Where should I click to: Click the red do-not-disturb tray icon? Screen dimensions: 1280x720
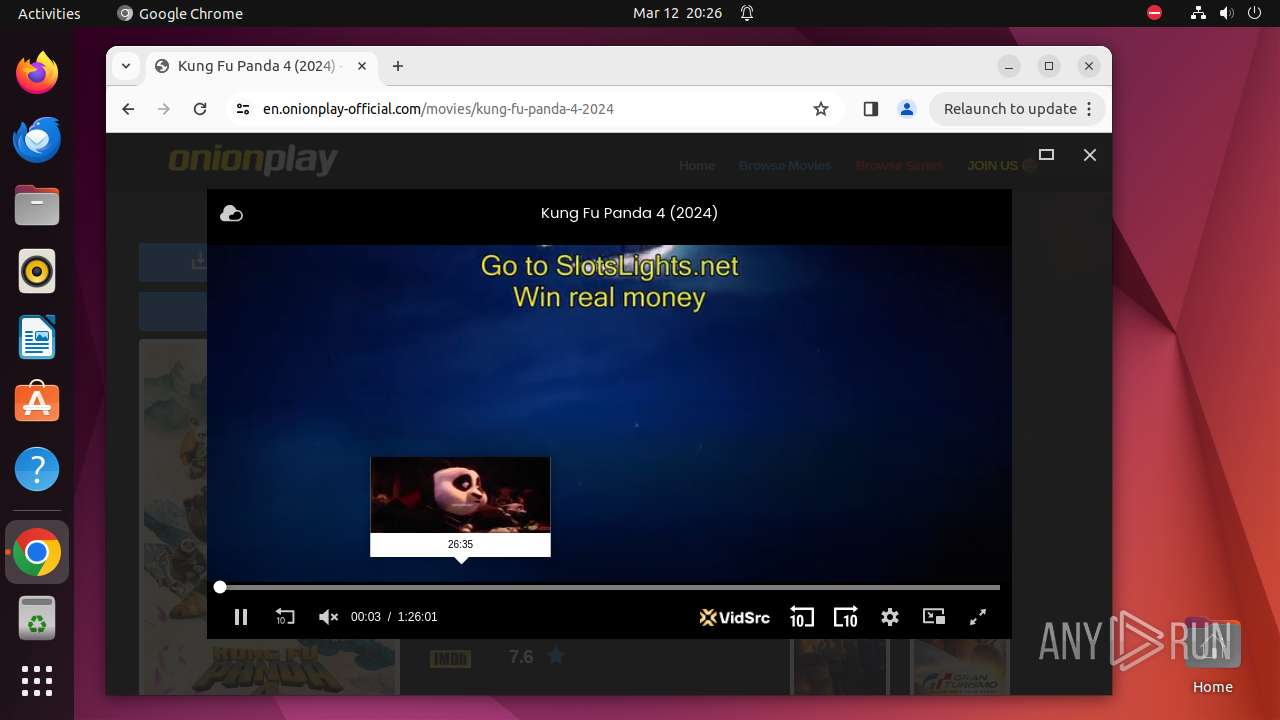pos(1154,13)
